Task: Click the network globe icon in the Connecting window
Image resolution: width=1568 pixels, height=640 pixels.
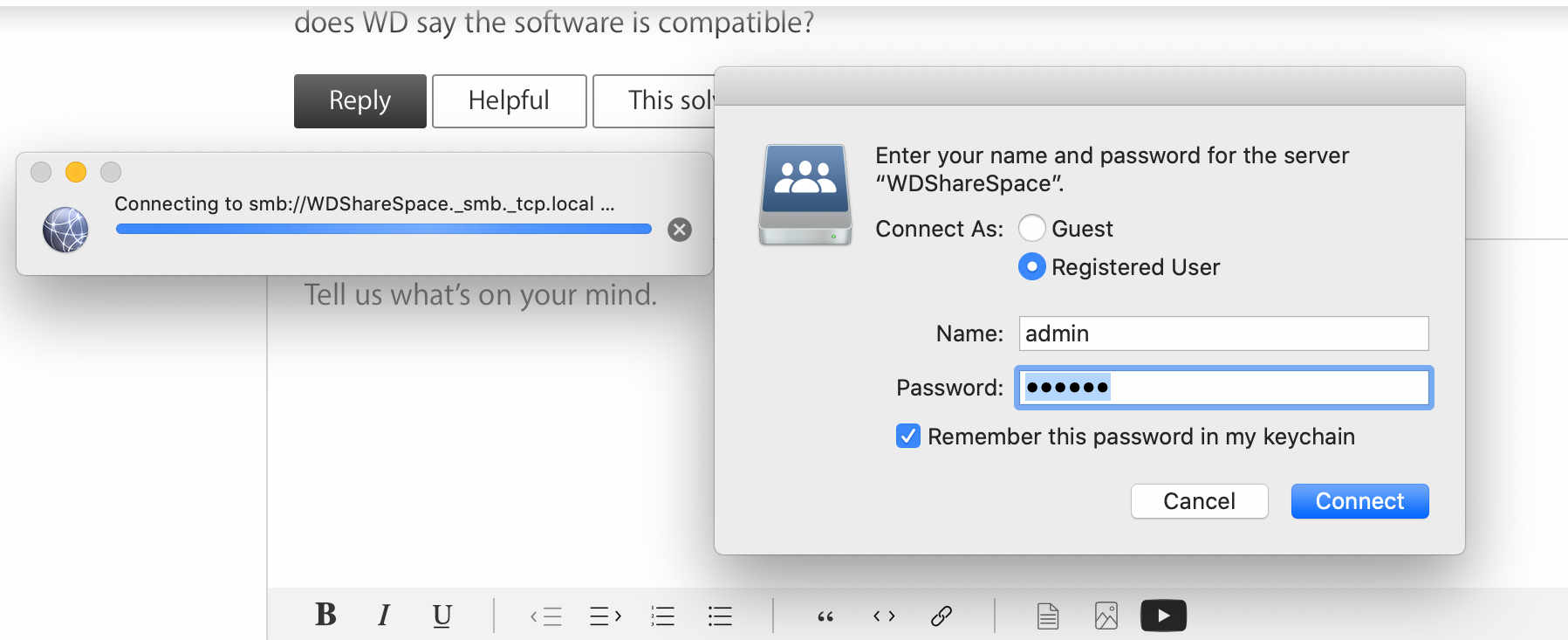Action: click(65, 230)
